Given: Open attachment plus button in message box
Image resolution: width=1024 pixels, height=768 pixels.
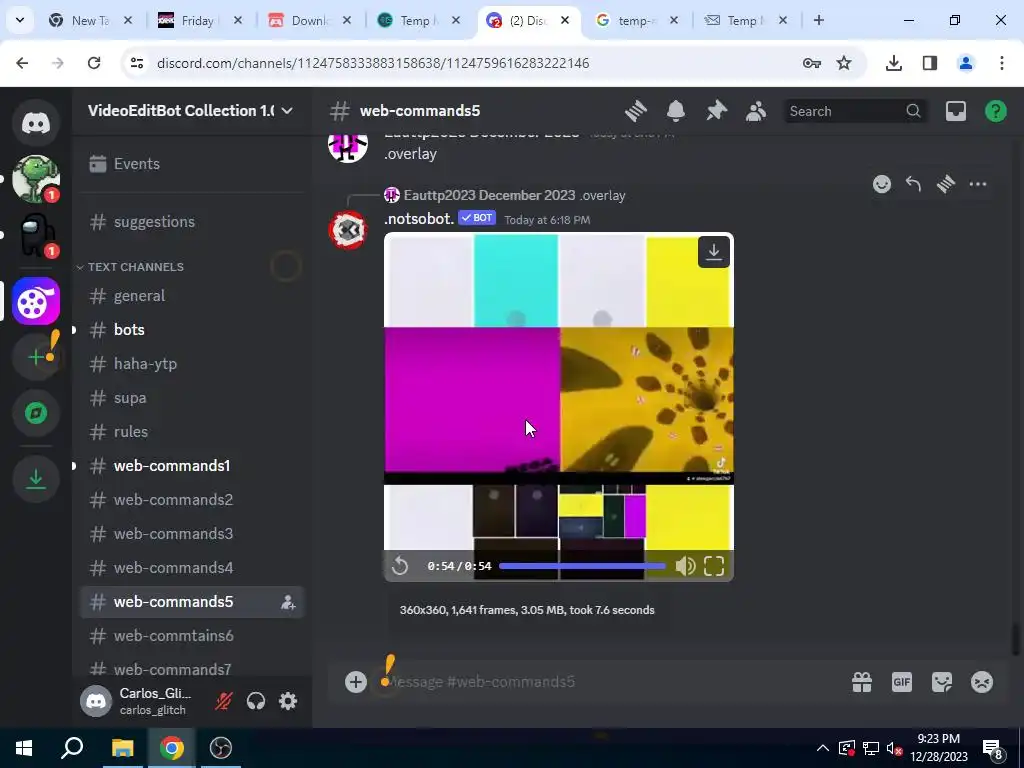Looking at the screenshot, I should coord(356,682).
